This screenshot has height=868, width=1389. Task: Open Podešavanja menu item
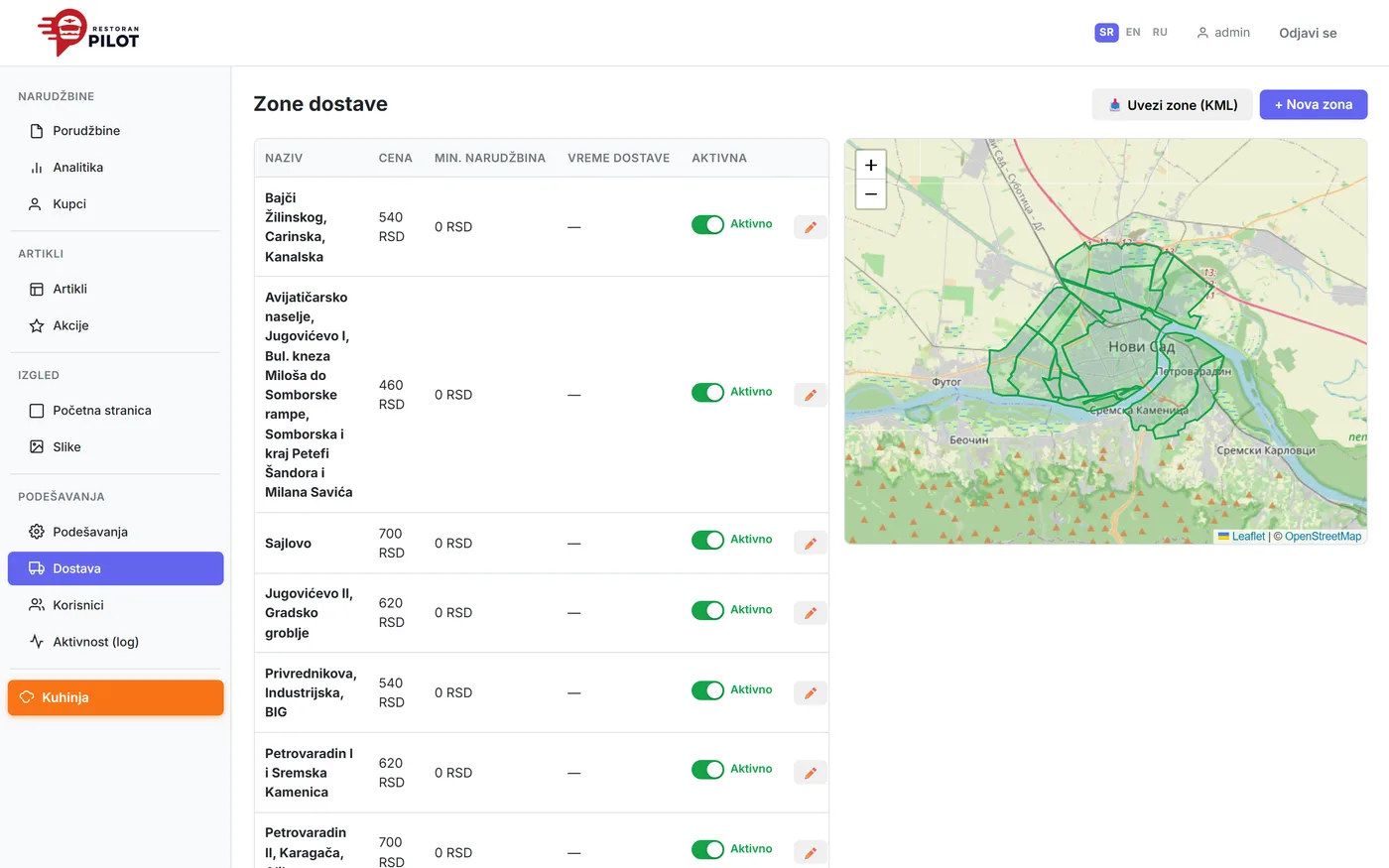pyautogui.click(x=115, y=532)
